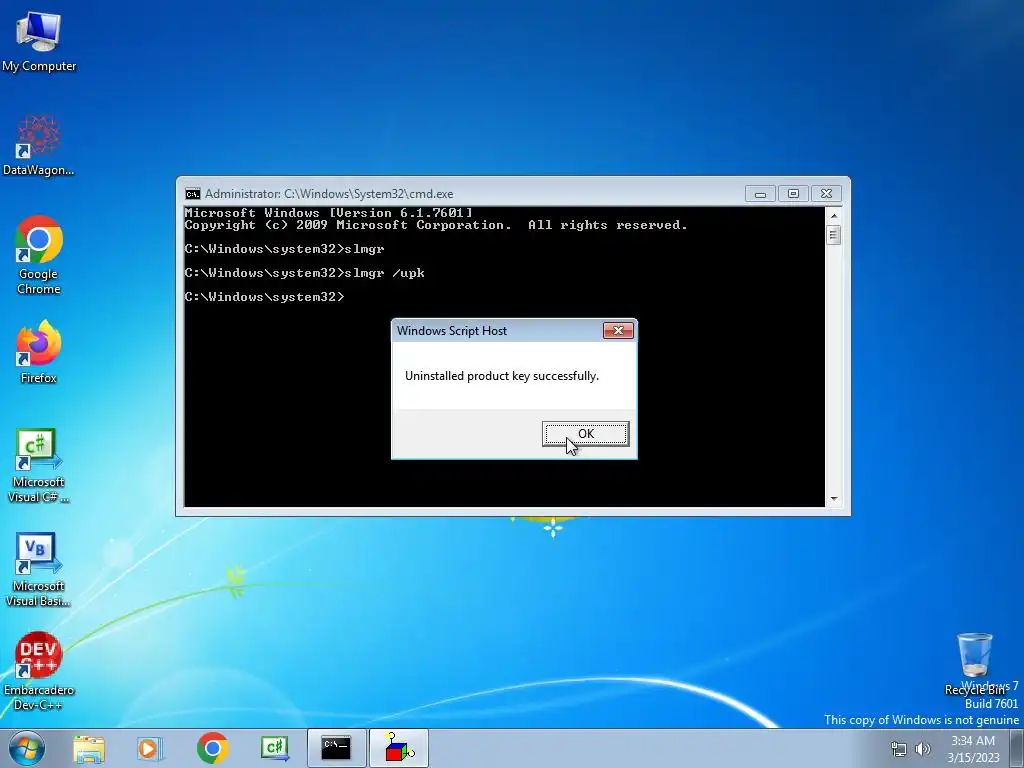Click the cmd vertical scrollbar thumb
Image resolution: width=1024 pixels, height=768 pixels.
pos(833,234)
